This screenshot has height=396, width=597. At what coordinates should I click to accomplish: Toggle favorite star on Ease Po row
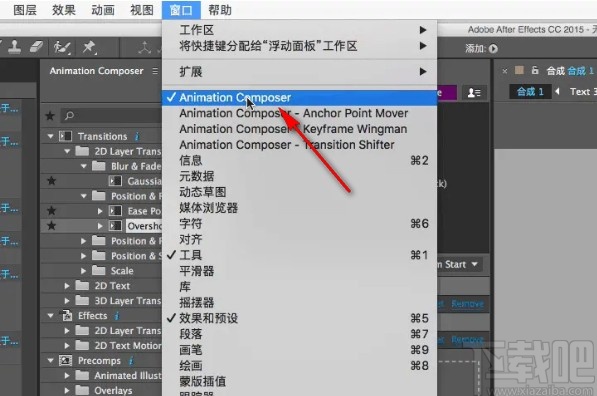click(x=51, y=211)
